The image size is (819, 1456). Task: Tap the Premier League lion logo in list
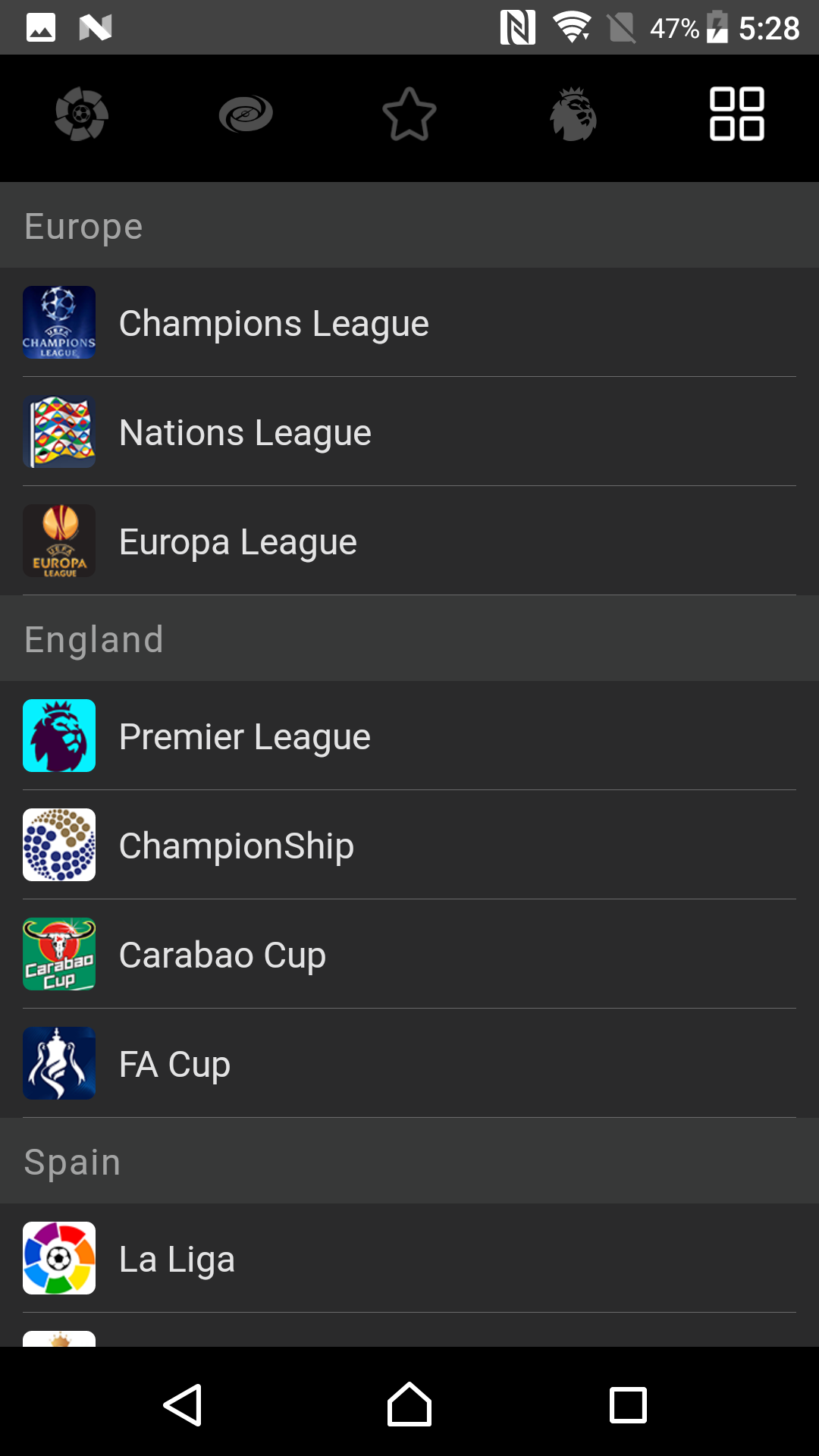(x=59, y=736)
